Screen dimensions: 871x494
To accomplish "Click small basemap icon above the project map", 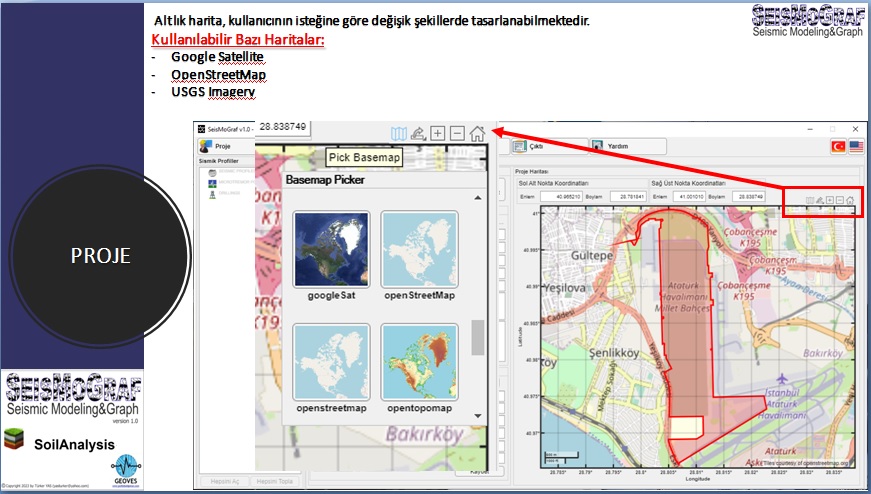I will click(x=810, y=201).
